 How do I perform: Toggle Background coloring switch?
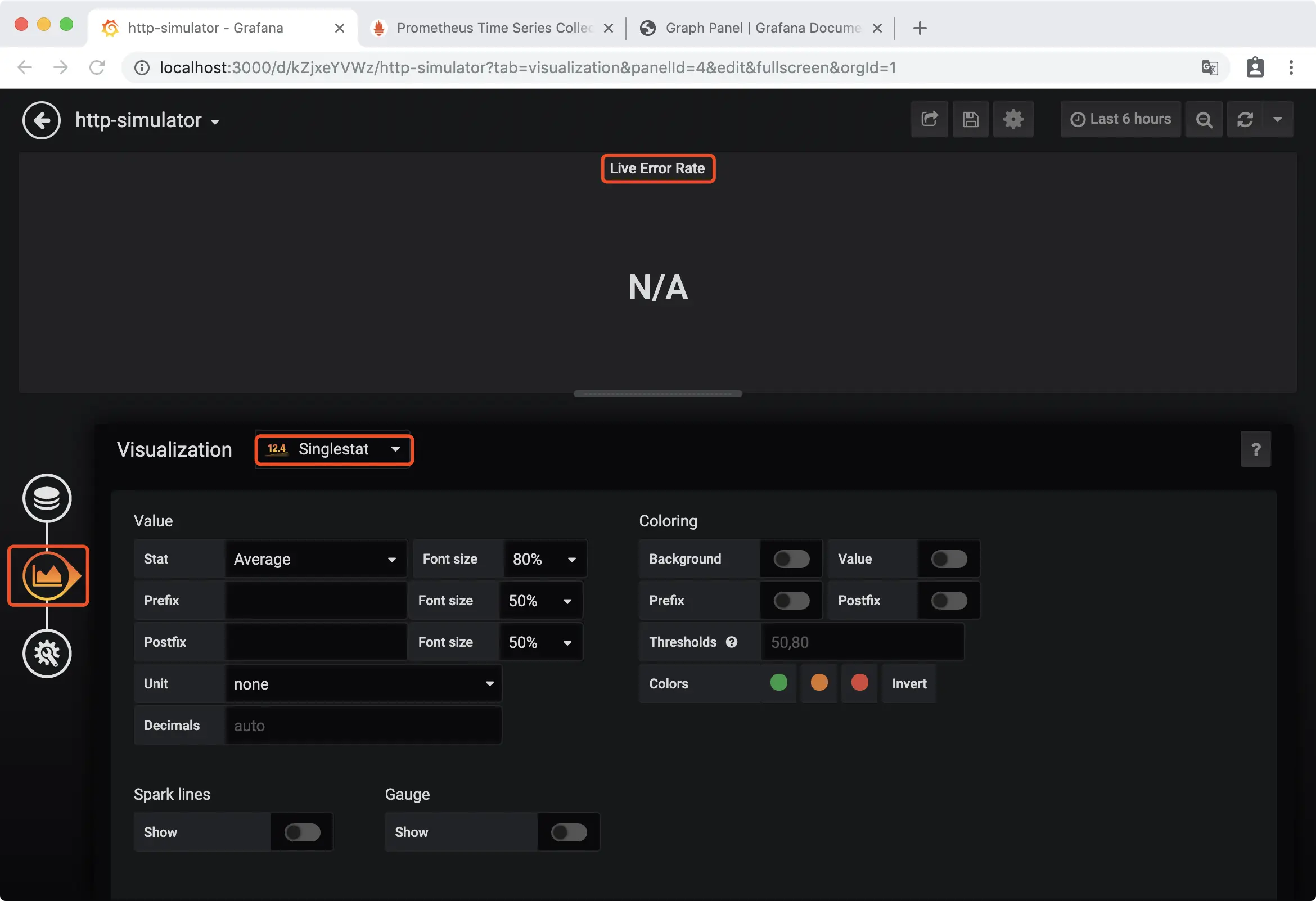point(791,559)
